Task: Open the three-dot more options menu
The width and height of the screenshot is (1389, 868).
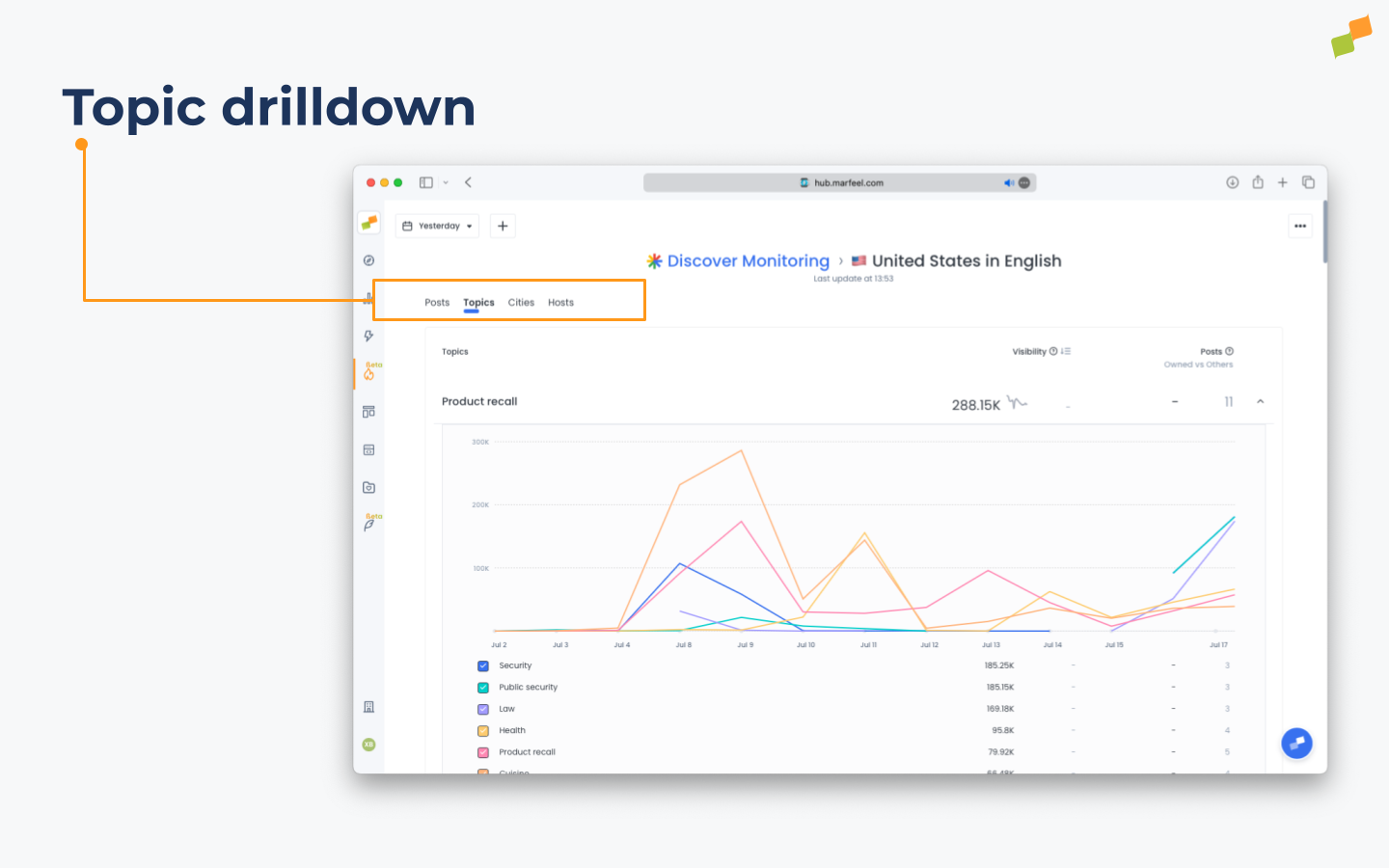Action: (x=1299, y=226)
